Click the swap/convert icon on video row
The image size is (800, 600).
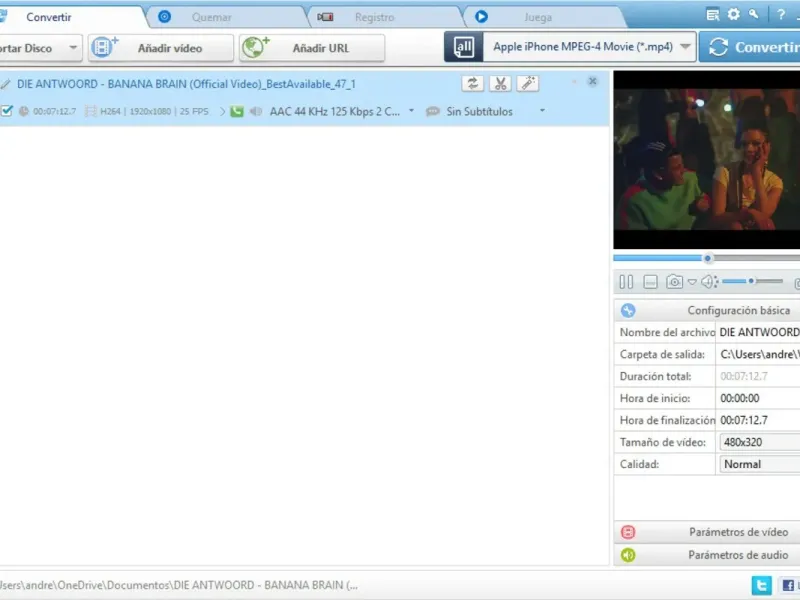point(472,84)
